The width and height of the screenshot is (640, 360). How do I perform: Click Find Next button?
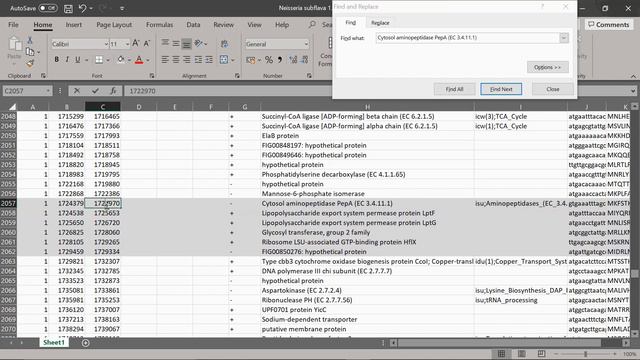coord(501,89)
